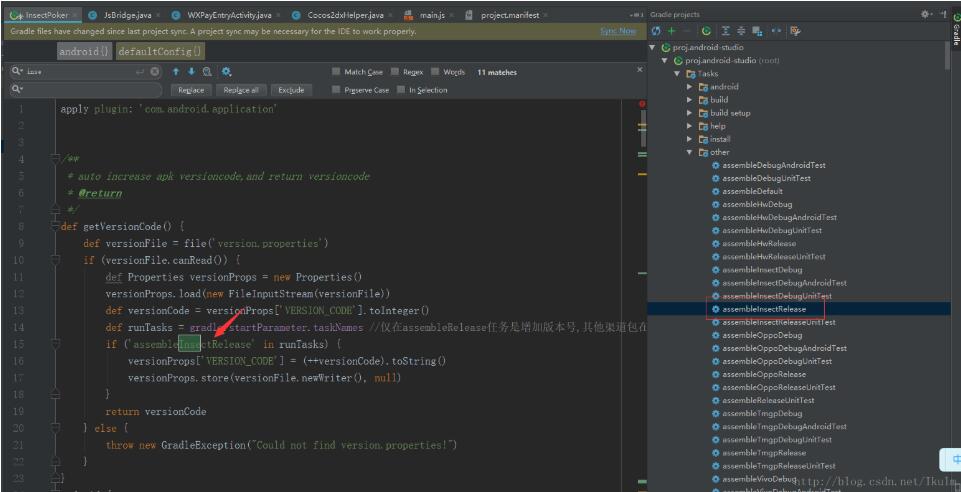Click the Replace all button

tap(241, 90)
